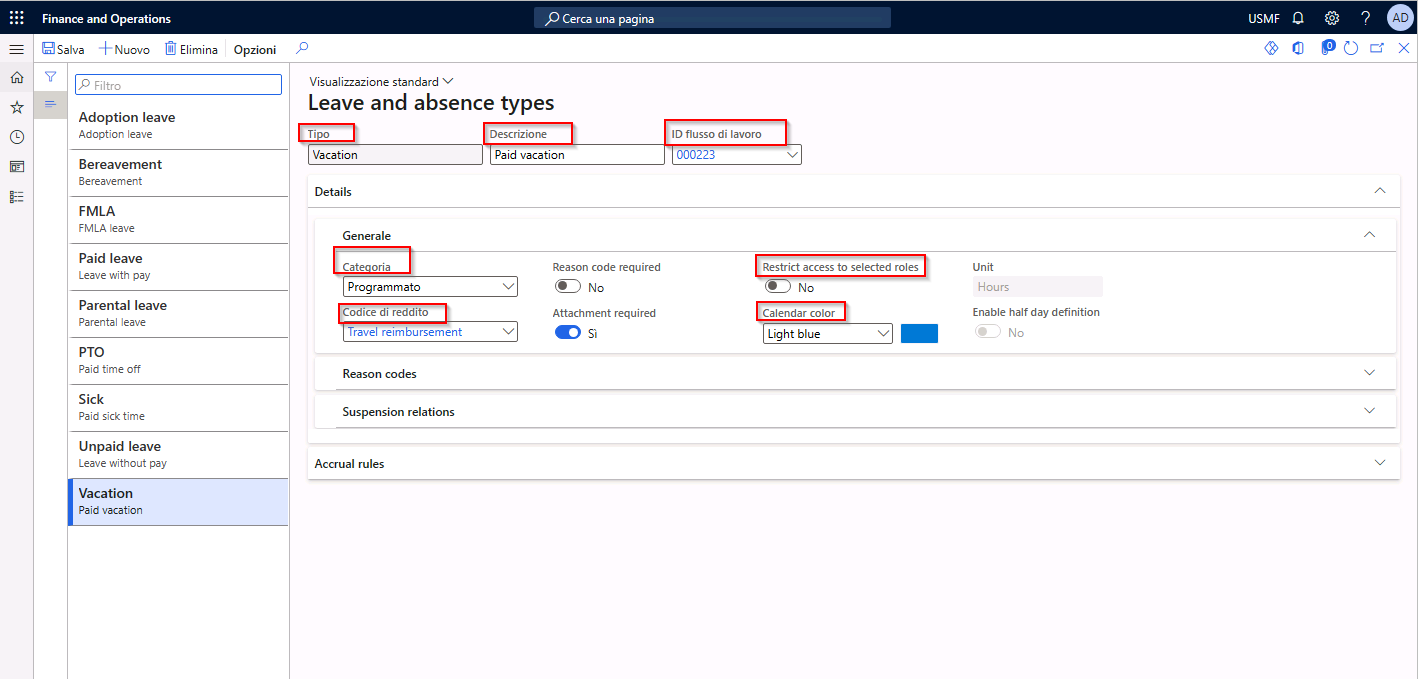Open in Office icon
1418x679 pixels.
point(1298,48)
